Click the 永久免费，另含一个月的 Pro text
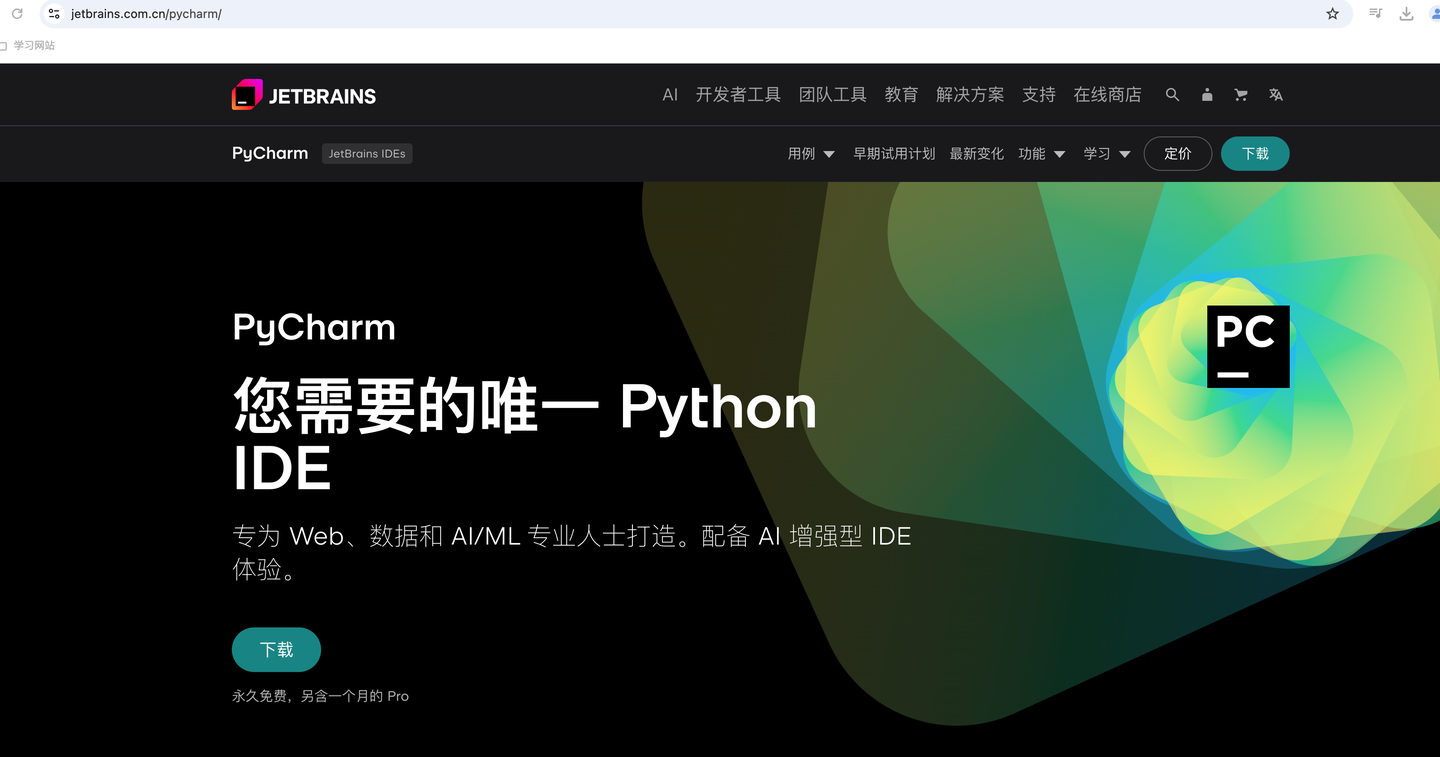This screenshot has width=1440, height=757. 320,696
